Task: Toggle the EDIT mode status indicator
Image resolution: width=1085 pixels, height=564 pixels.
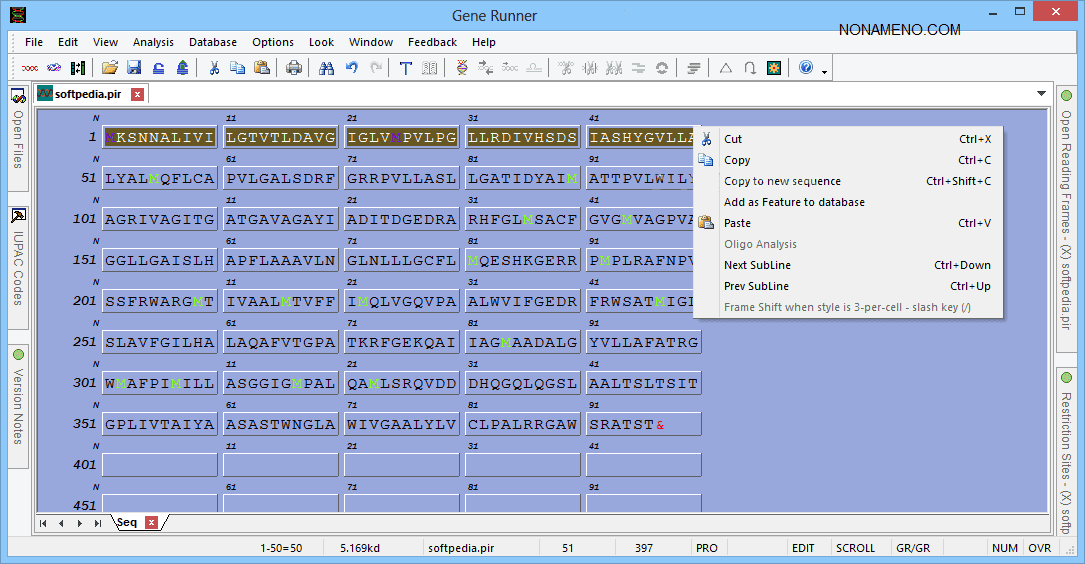Action: [803, 548]
